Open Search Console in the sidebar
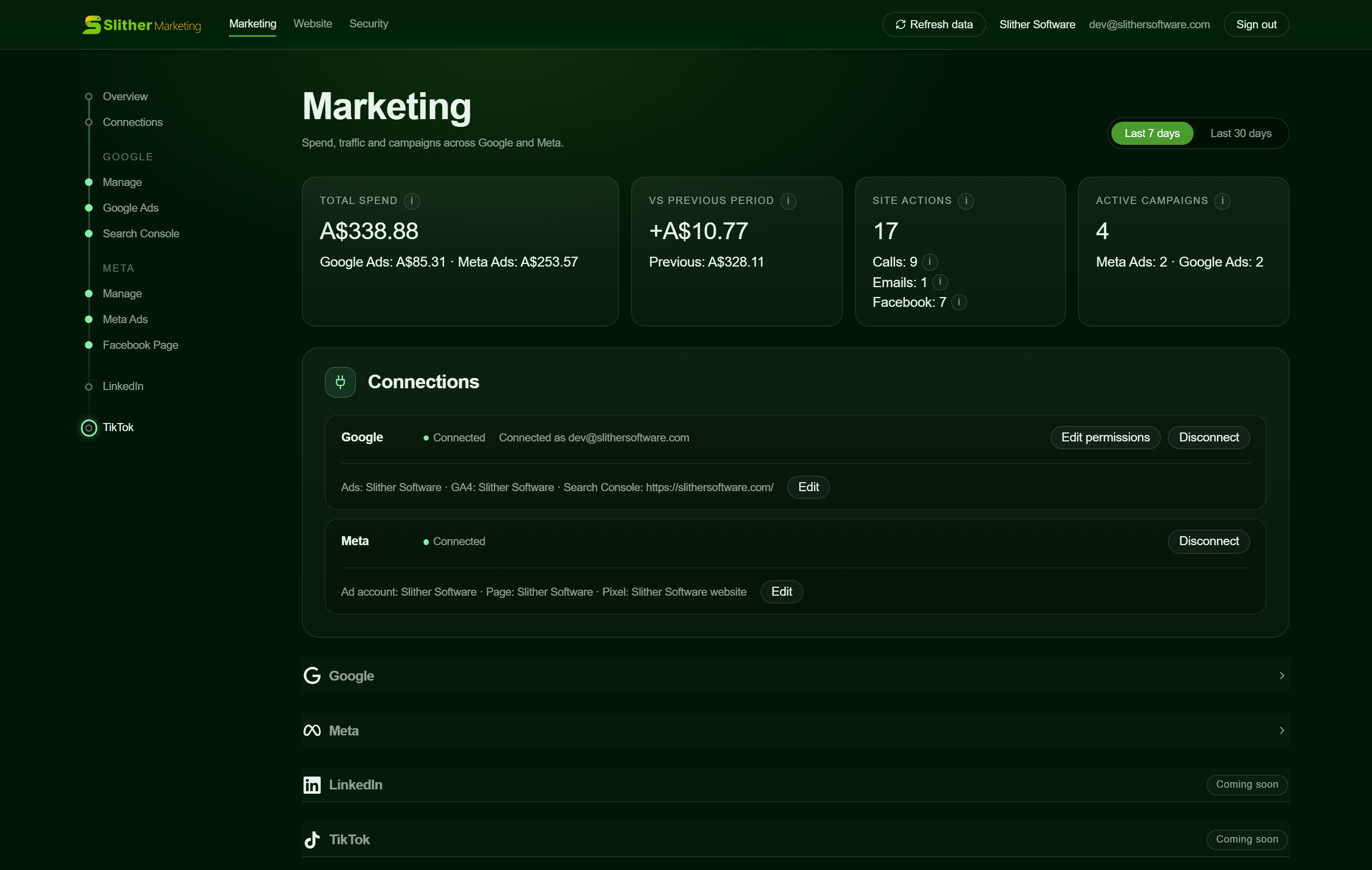This screenshot has height=870, width=1372. click(x=141, y=234)
